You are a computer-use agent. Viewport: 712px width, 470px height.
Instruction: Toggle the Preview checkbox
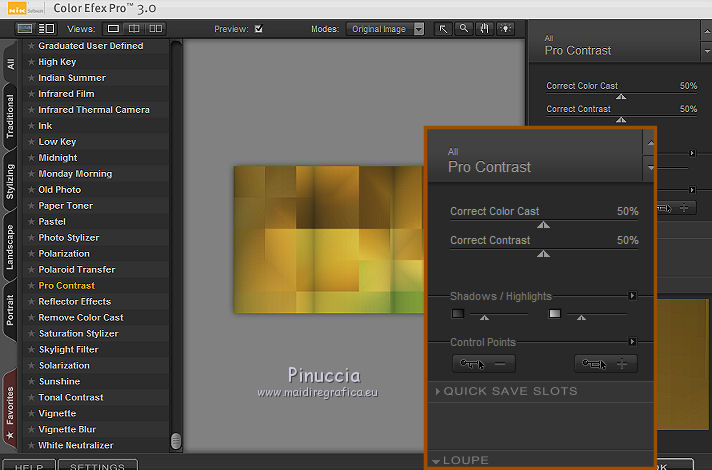259,29
